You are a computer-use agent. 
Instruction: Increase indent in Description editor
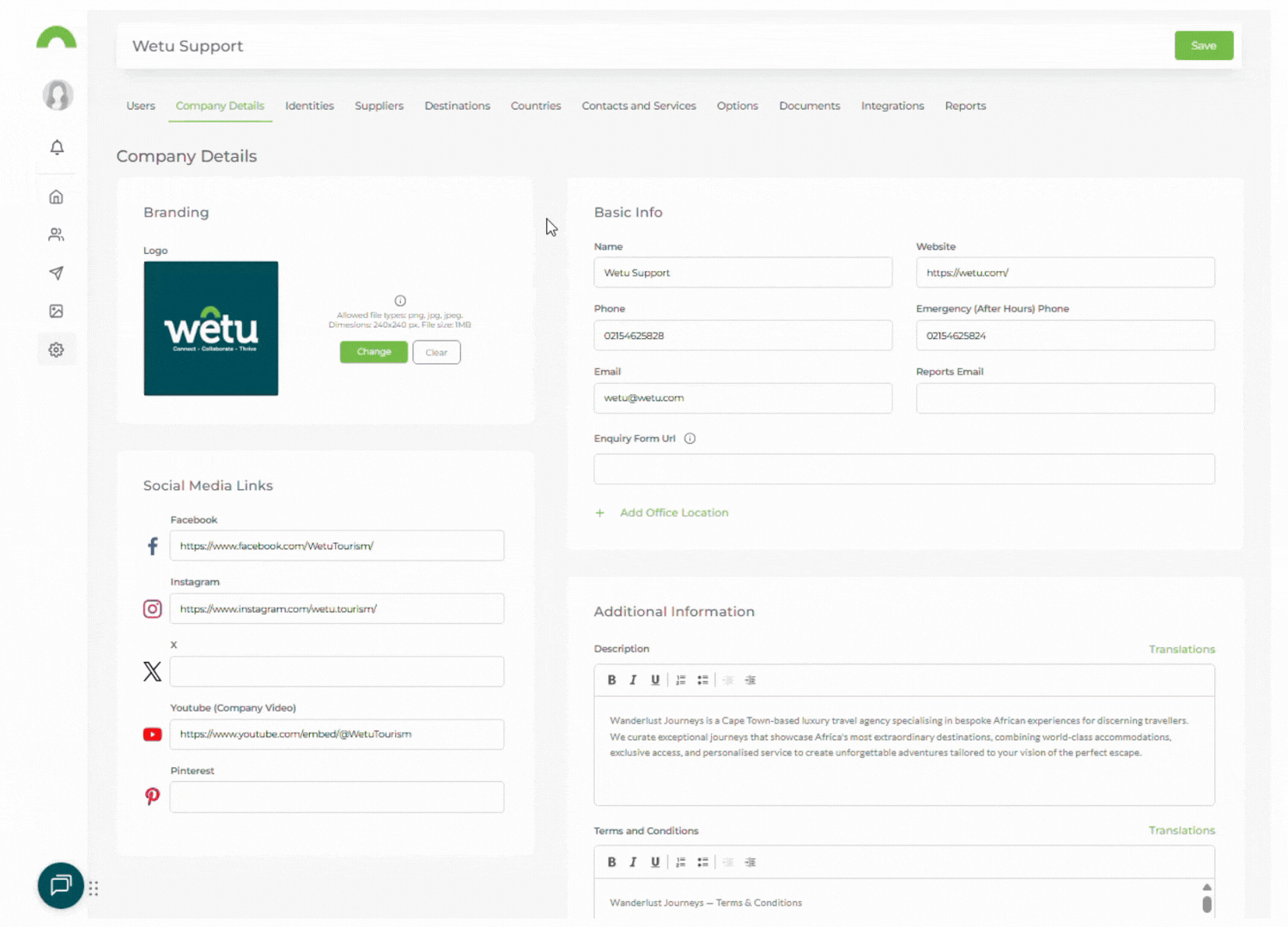[750, 680]
